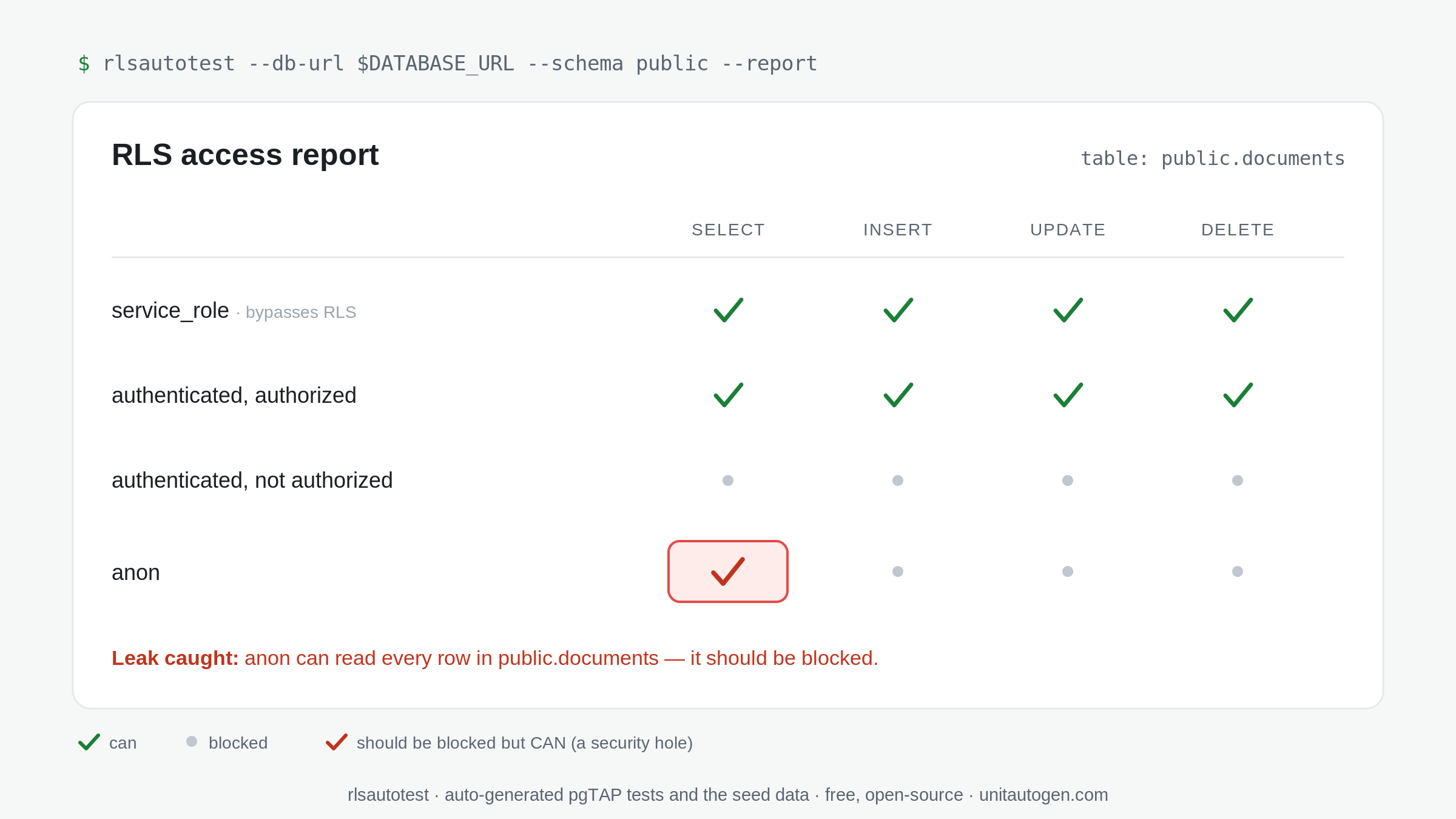Click authenticated, authorized UPDATE checkmark

pos(1068,395)
